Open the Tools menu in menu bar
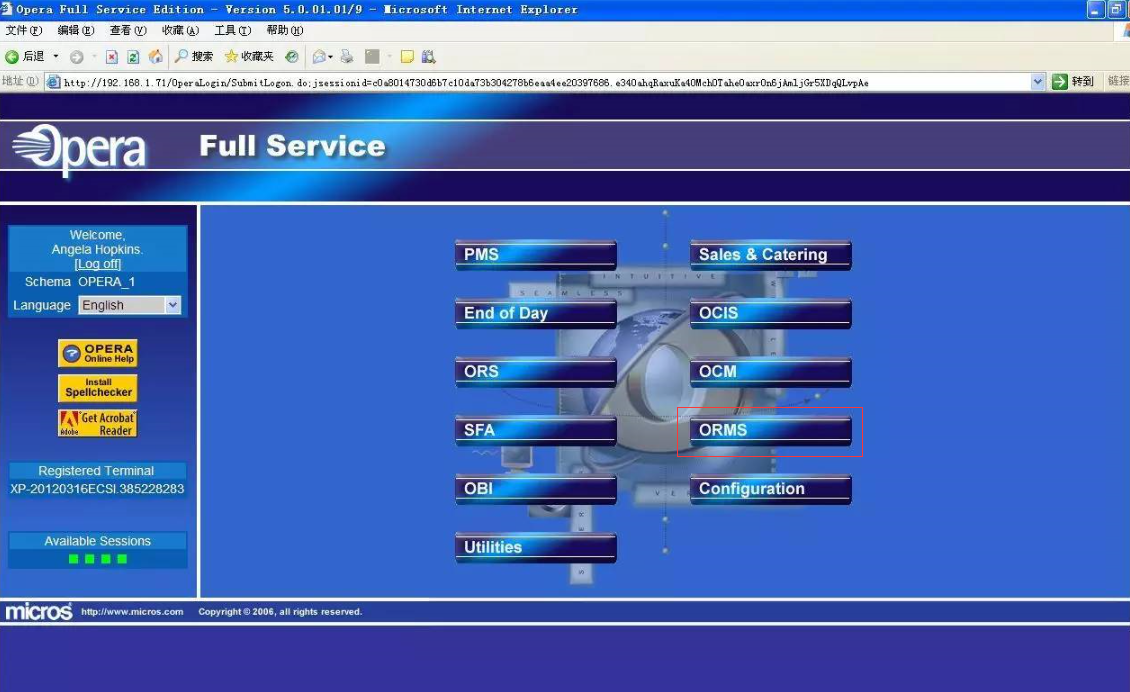This screenshot has height=692, width=1130. [232, 31]
